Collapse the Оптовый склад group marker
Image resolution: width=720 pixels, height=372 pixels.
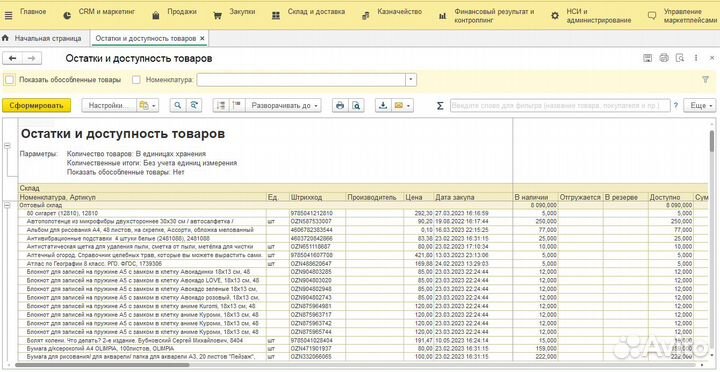pyautogui.click(x=7, y=206)
